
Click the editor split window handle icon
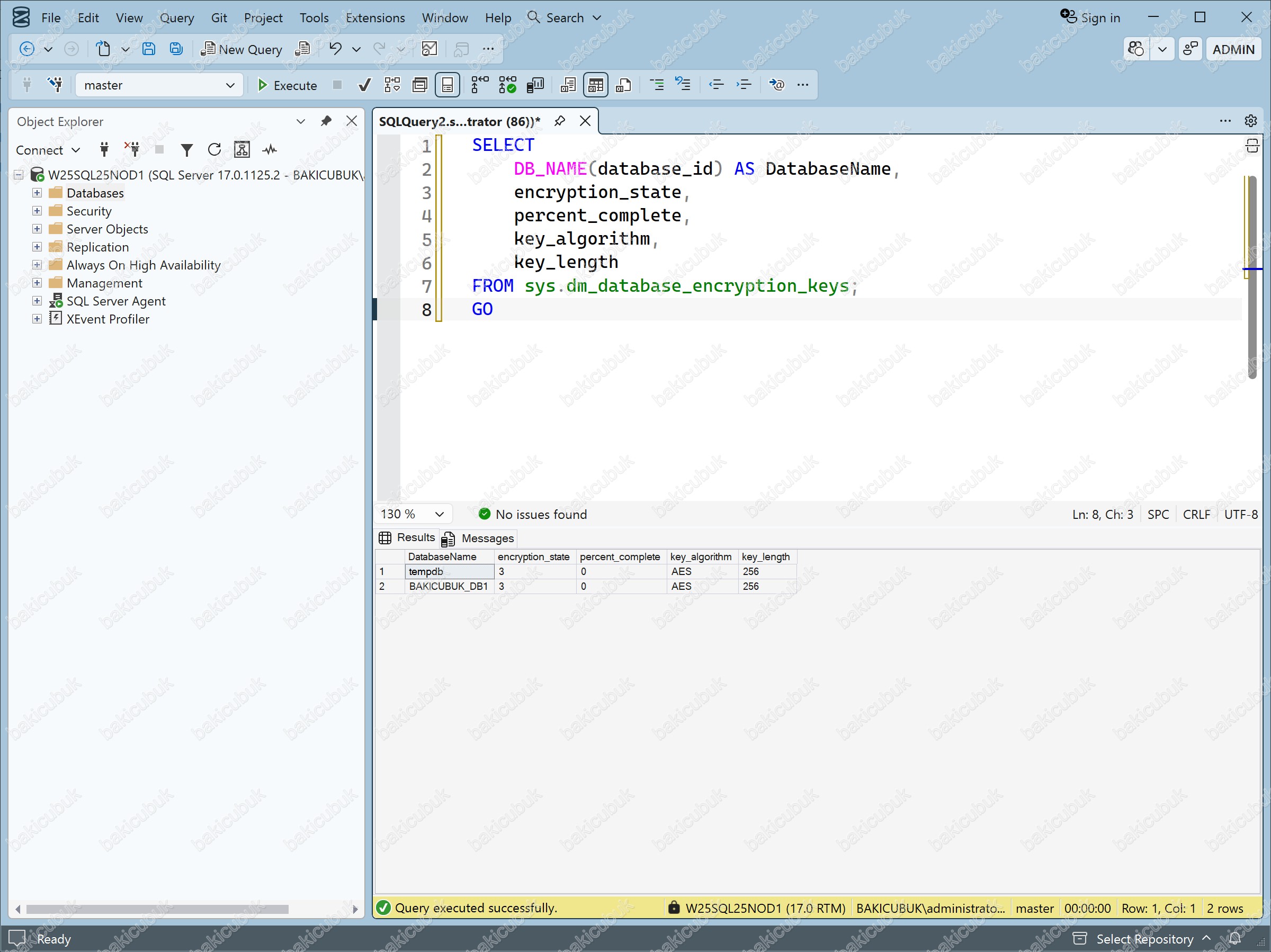click(1251, 146)
